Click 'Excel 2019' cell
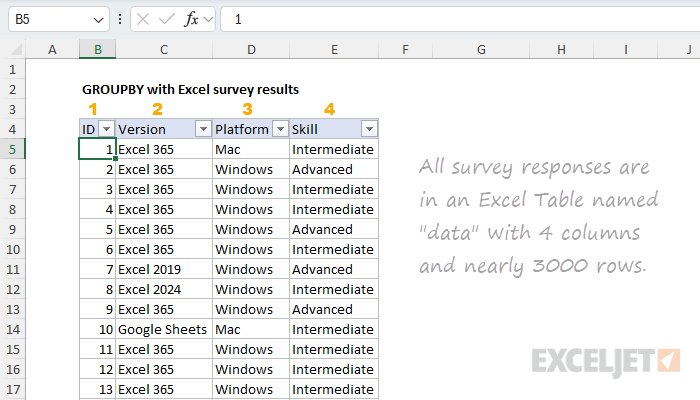The image size is (700, 400). click(x=164, y=269)
